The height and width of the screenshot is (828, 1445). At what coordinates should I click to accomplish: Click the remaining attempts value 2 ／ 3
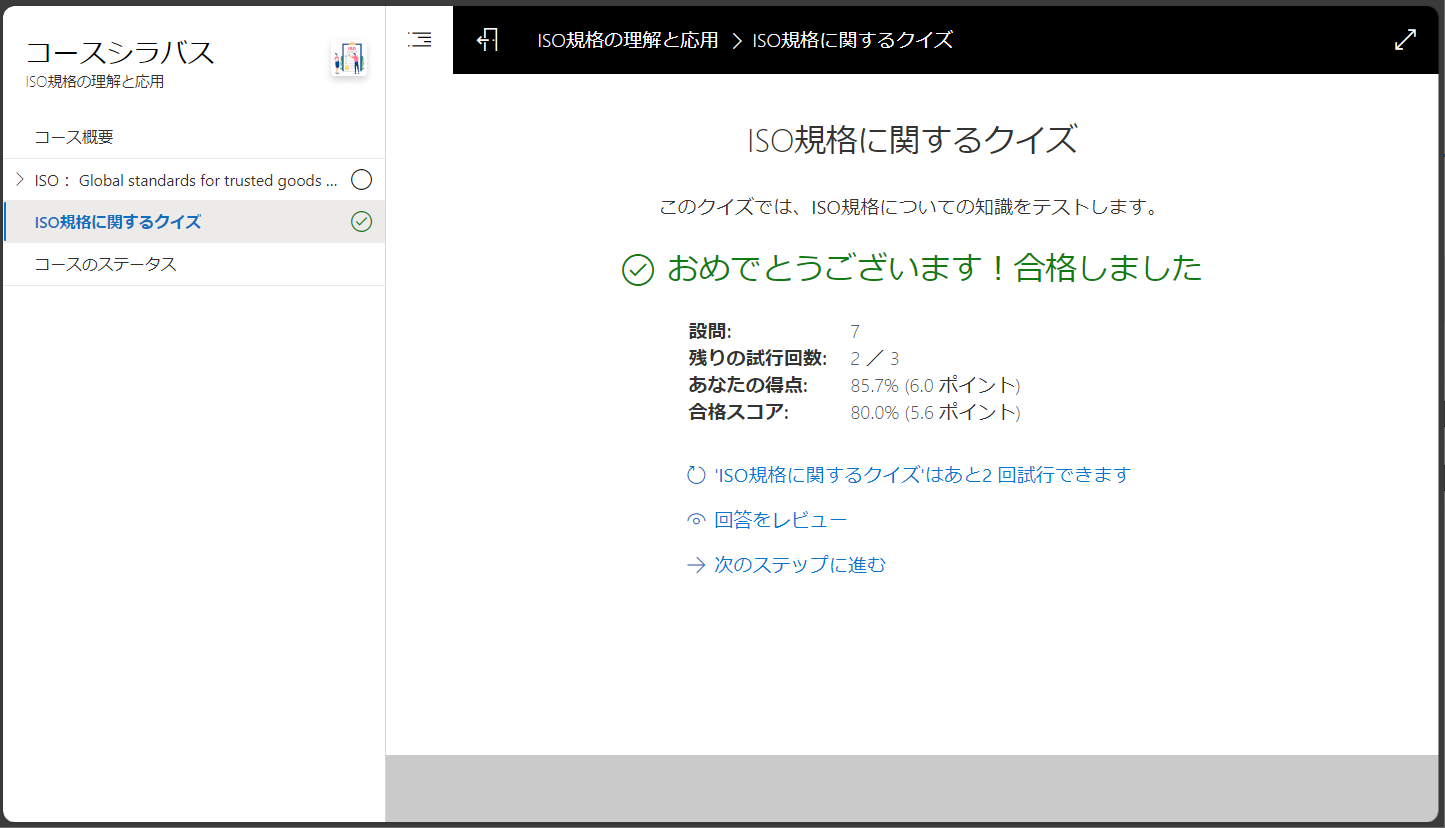pyautogui.click(x=875, y=359)
